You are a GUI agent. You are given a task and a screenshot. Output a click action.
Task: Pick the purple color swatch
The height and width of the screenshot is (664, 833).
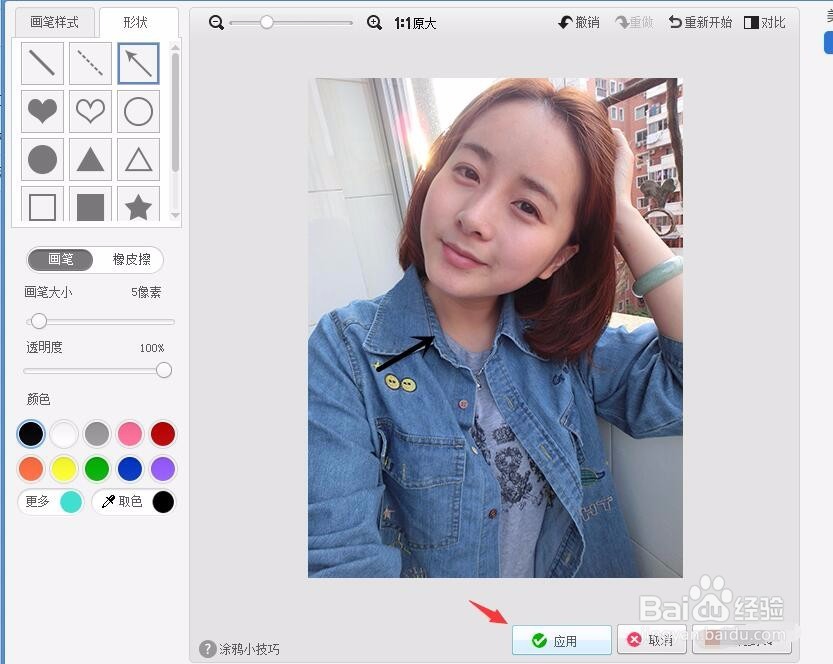coord(163,469)
